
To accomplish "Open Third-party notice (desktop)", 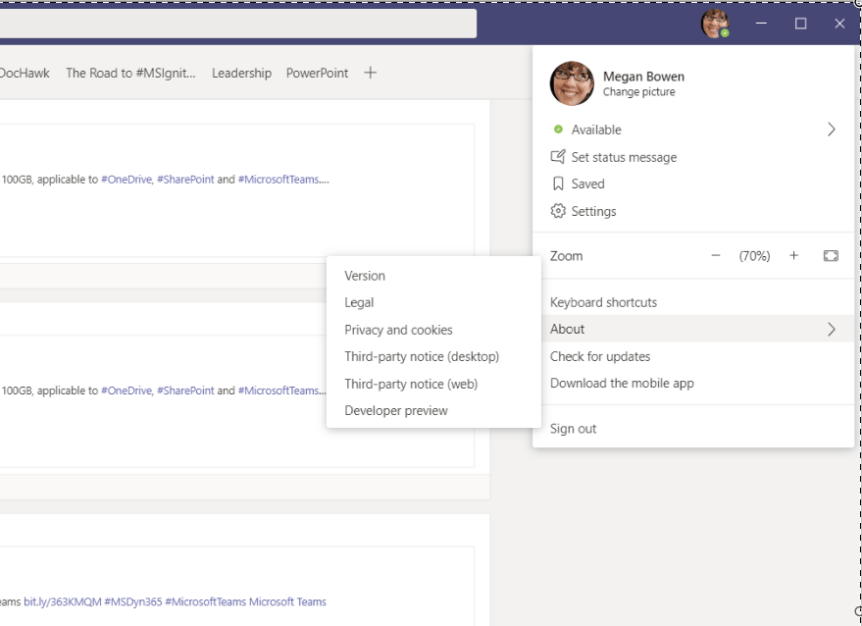I will pos(421,357).
